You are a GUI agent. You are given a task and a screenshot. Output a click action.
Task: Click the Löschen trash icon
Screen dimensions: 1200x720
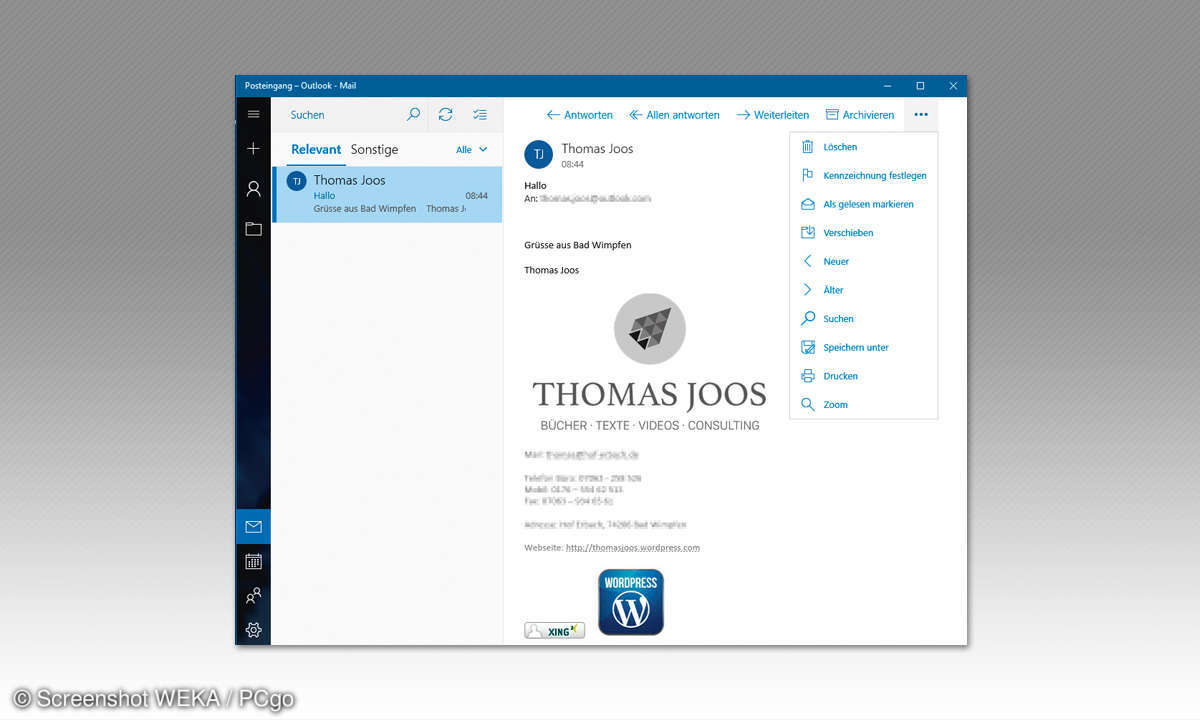[x=808, y=146]
